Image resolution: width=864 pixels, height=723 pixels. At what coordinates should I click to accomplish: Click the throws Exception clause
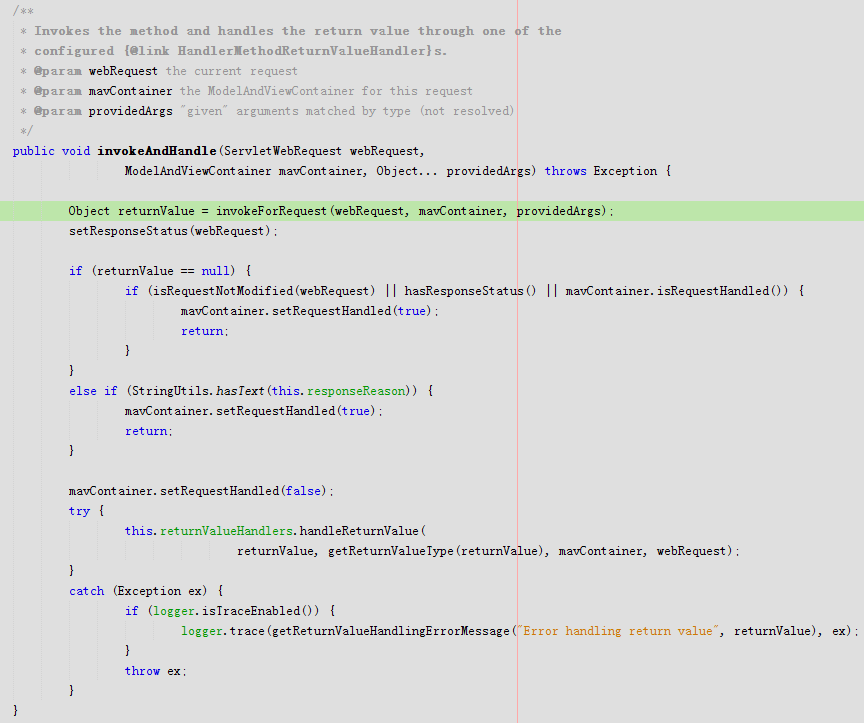601,171
